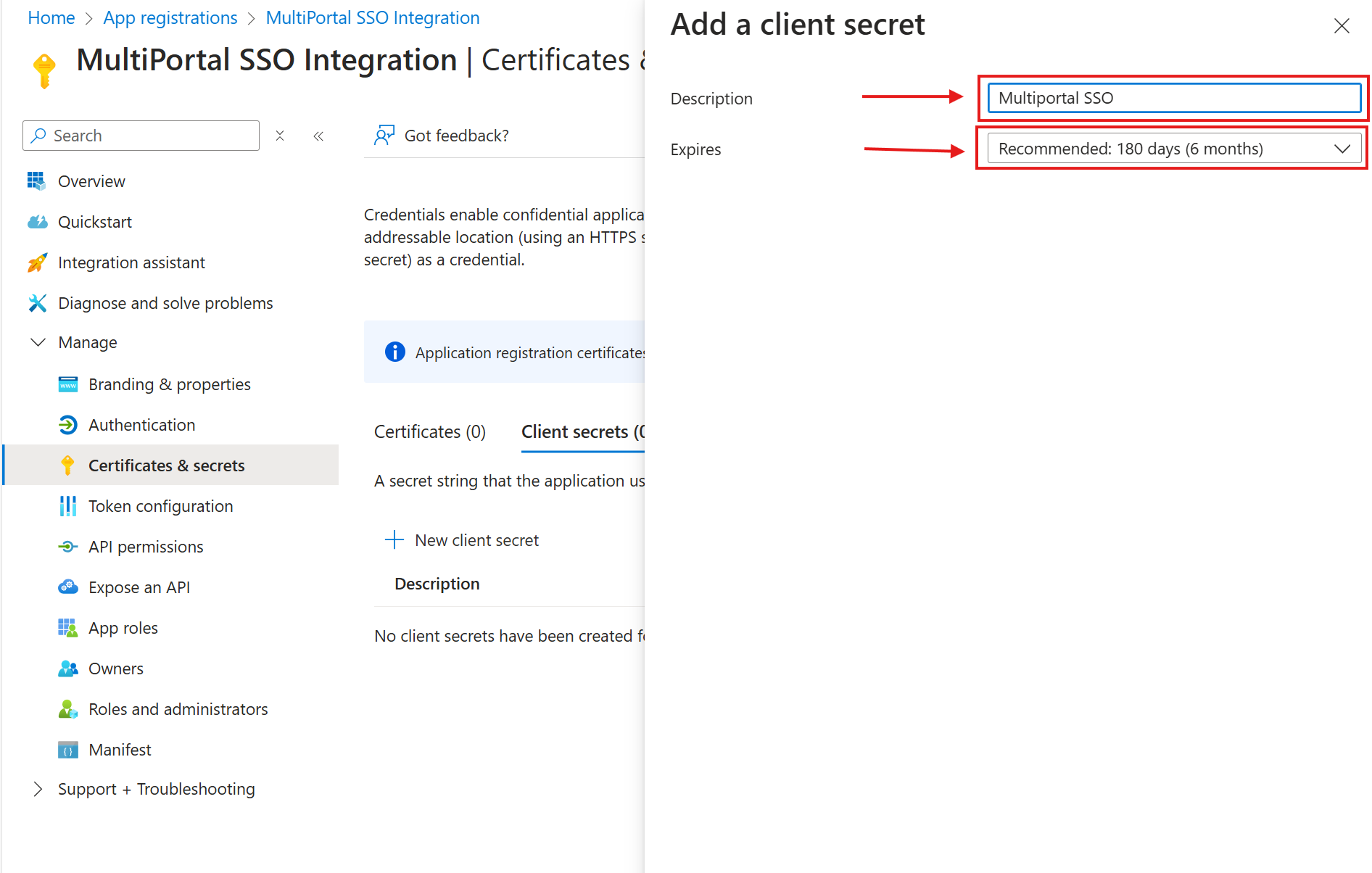
Task: Click the Certificates & secrets key icon in sidebar
Action: (67, 466)
